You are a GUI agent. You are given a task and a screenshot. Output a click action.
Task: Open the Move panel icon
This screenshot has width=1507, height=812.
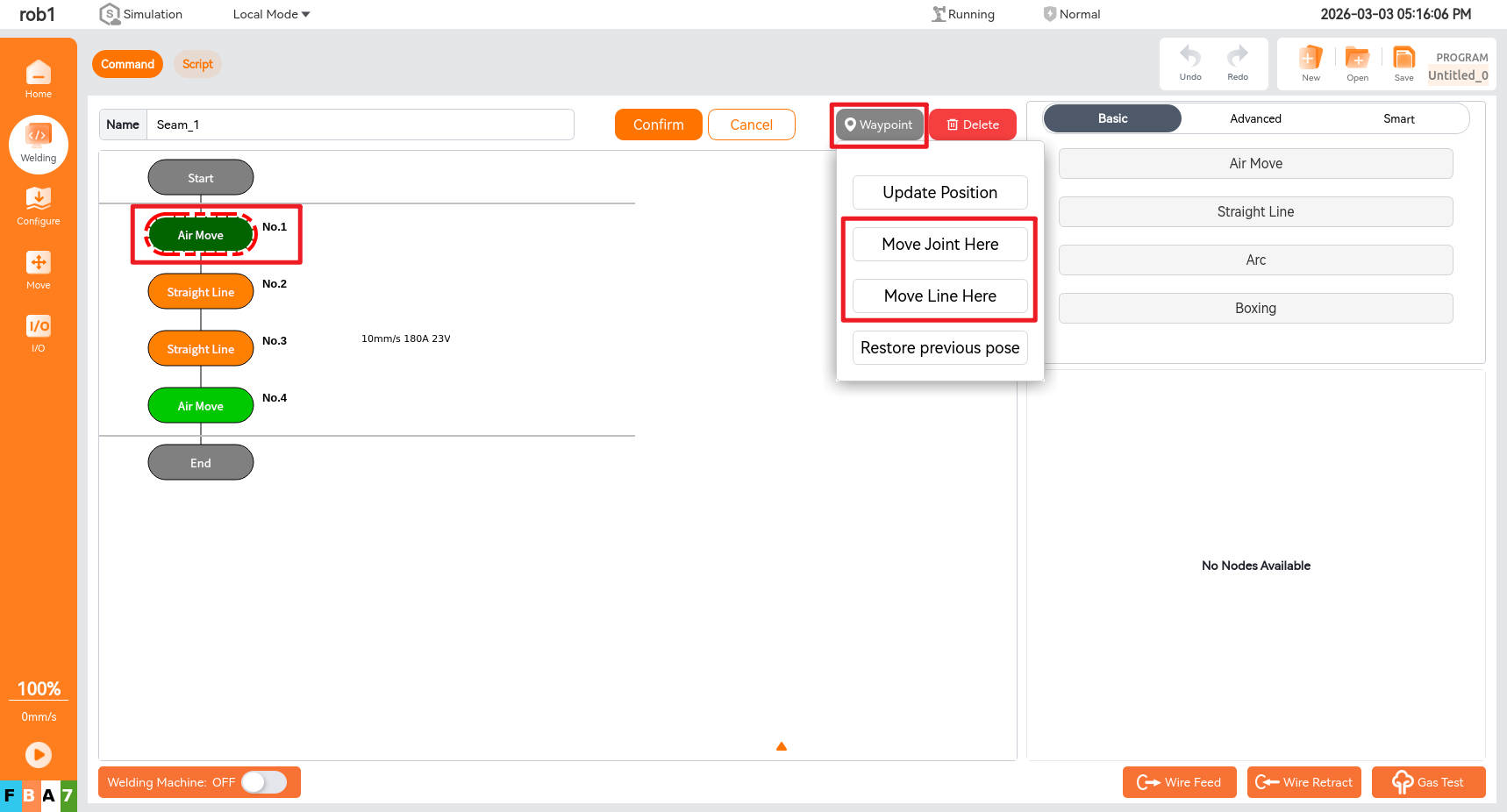pos(38,269)
